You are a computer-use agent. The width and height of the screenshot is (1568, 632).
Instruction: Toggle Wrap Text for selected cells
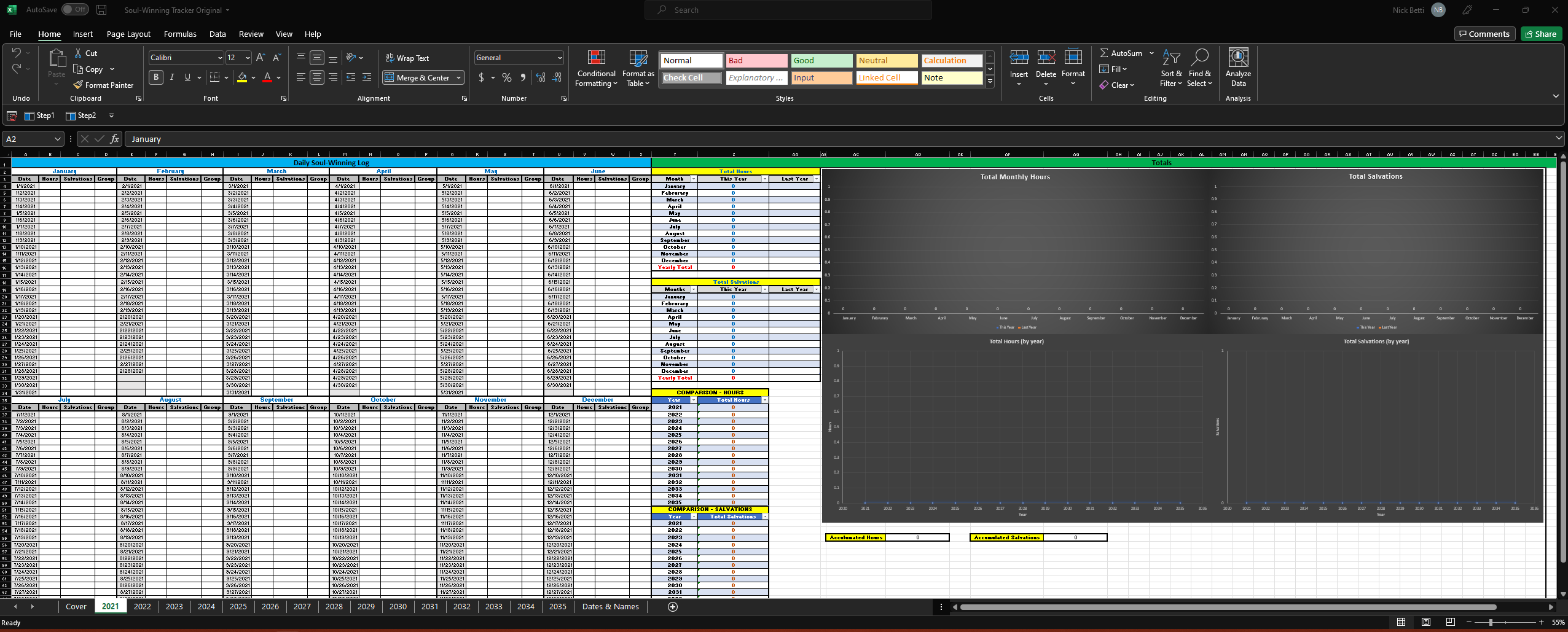pyautogui.click(x=408, y=57)
